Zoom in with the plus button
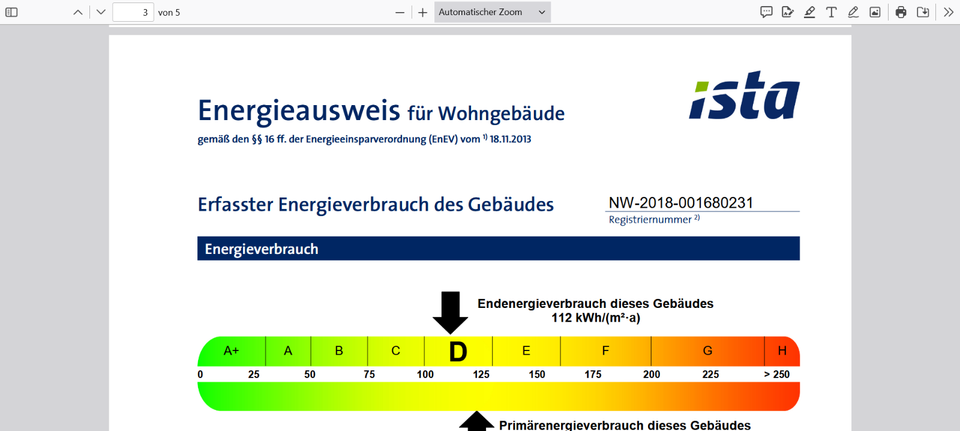The height and width of the screenshot is (431, 960). (422, 12)
